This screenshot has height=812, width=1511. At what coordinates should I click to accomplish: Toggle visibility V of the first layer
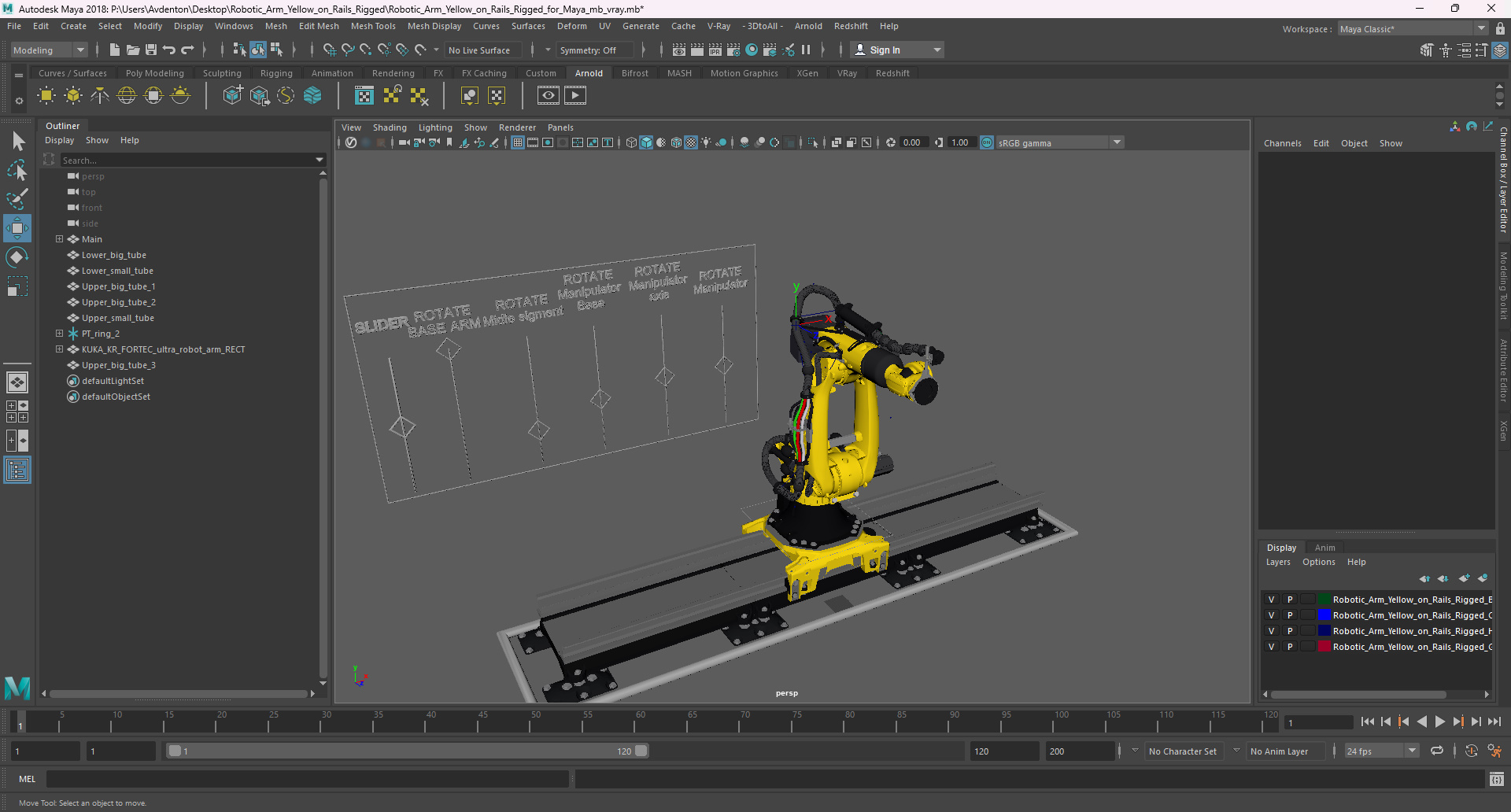tap(1271, 600)
